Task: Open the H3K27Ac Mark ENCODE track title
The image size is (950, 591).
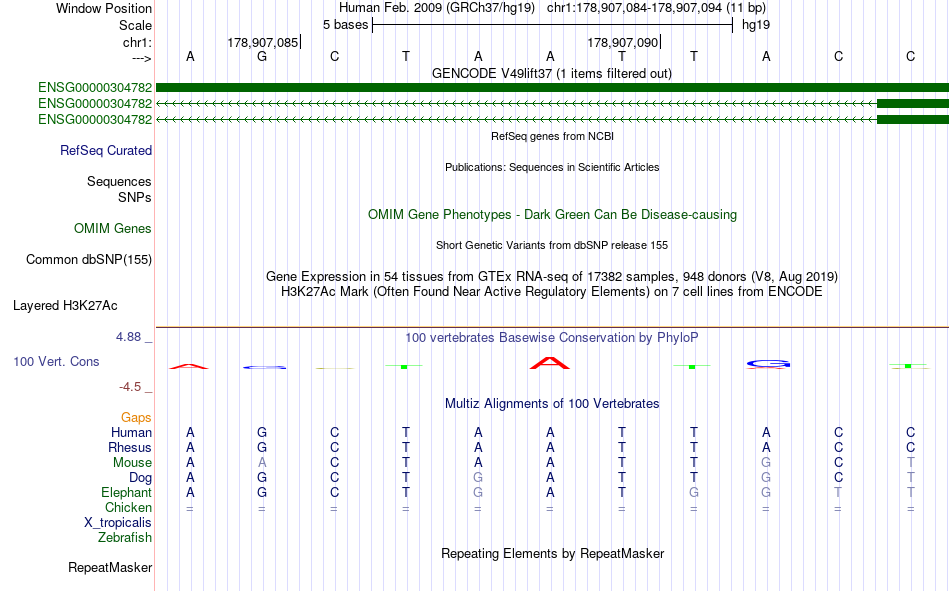Action: click(552, 292)
